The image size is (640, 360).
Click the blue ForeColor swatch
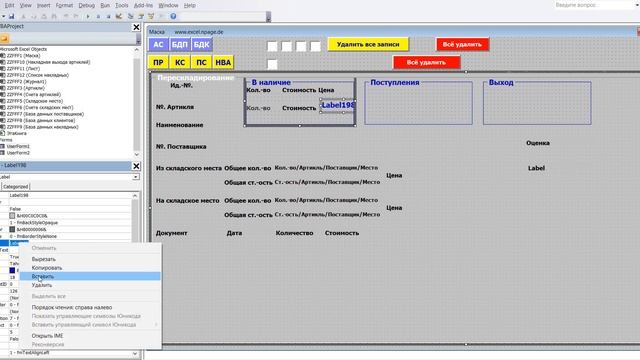tap(12, 270)
